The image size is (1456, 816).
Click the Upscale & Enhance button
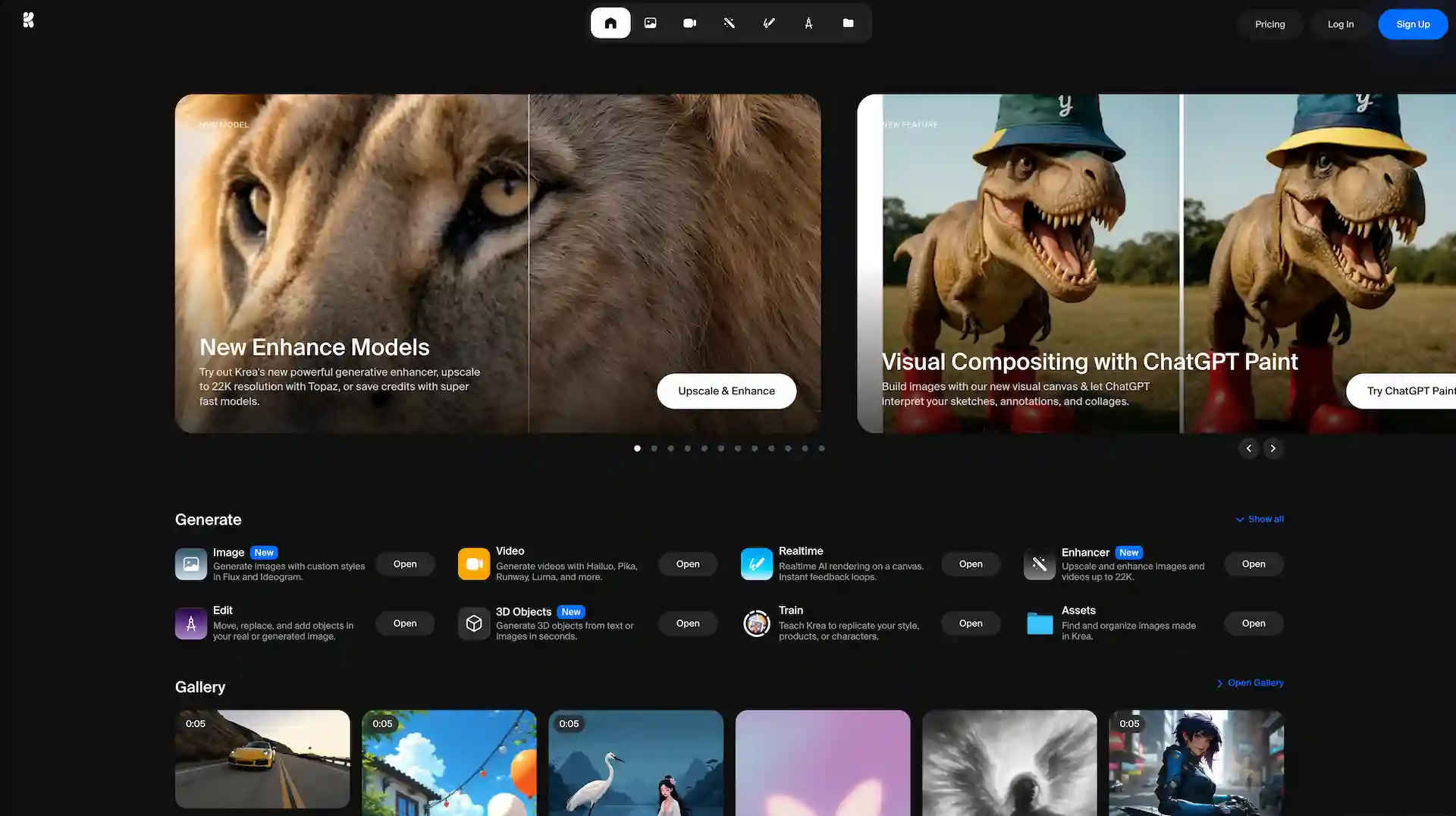tap(726, 391)
